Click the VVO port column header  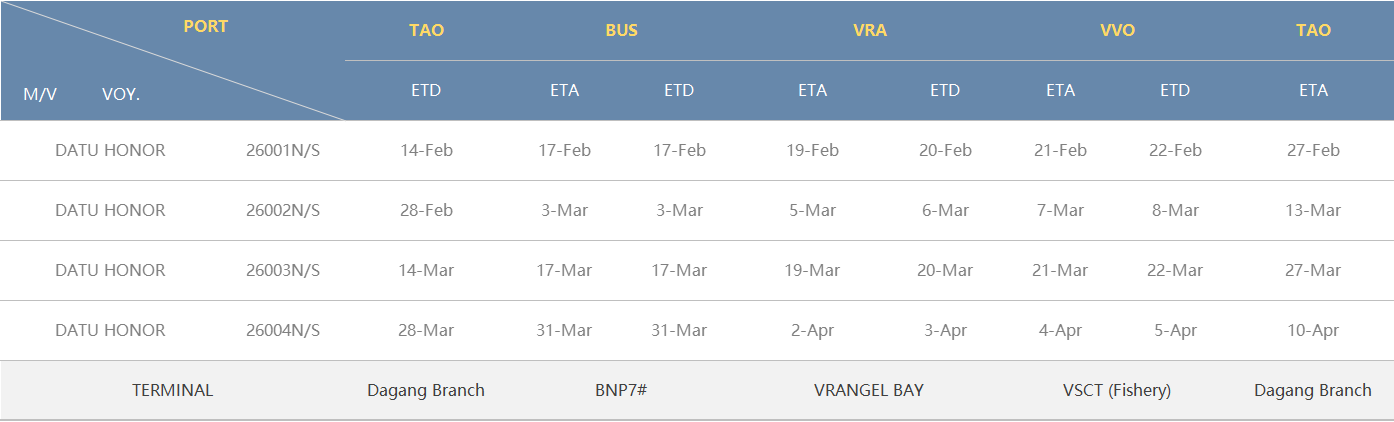click(1117, 30)
